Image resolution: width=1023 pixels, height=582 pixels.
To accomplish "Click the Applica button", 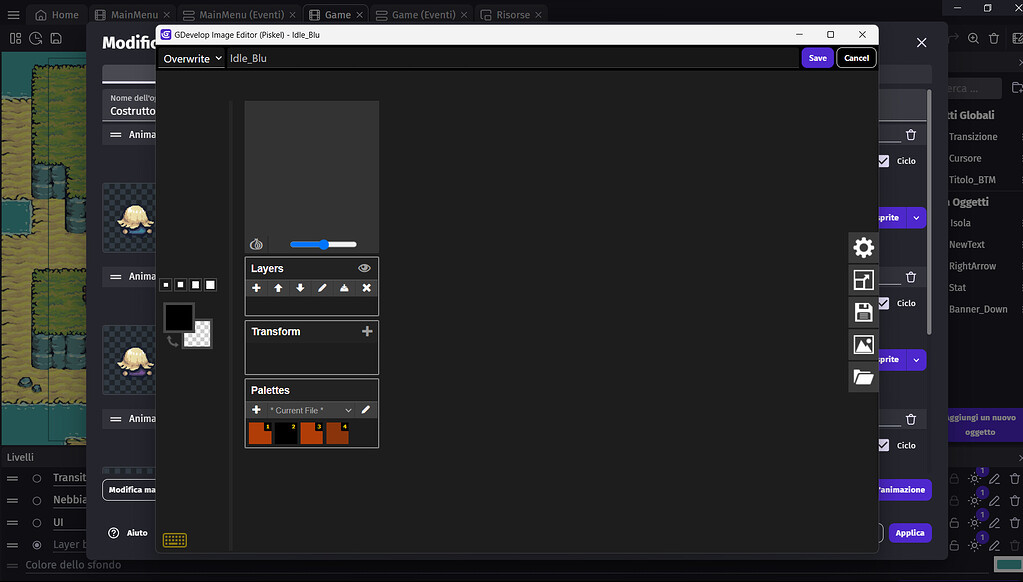I will point(909,532).
